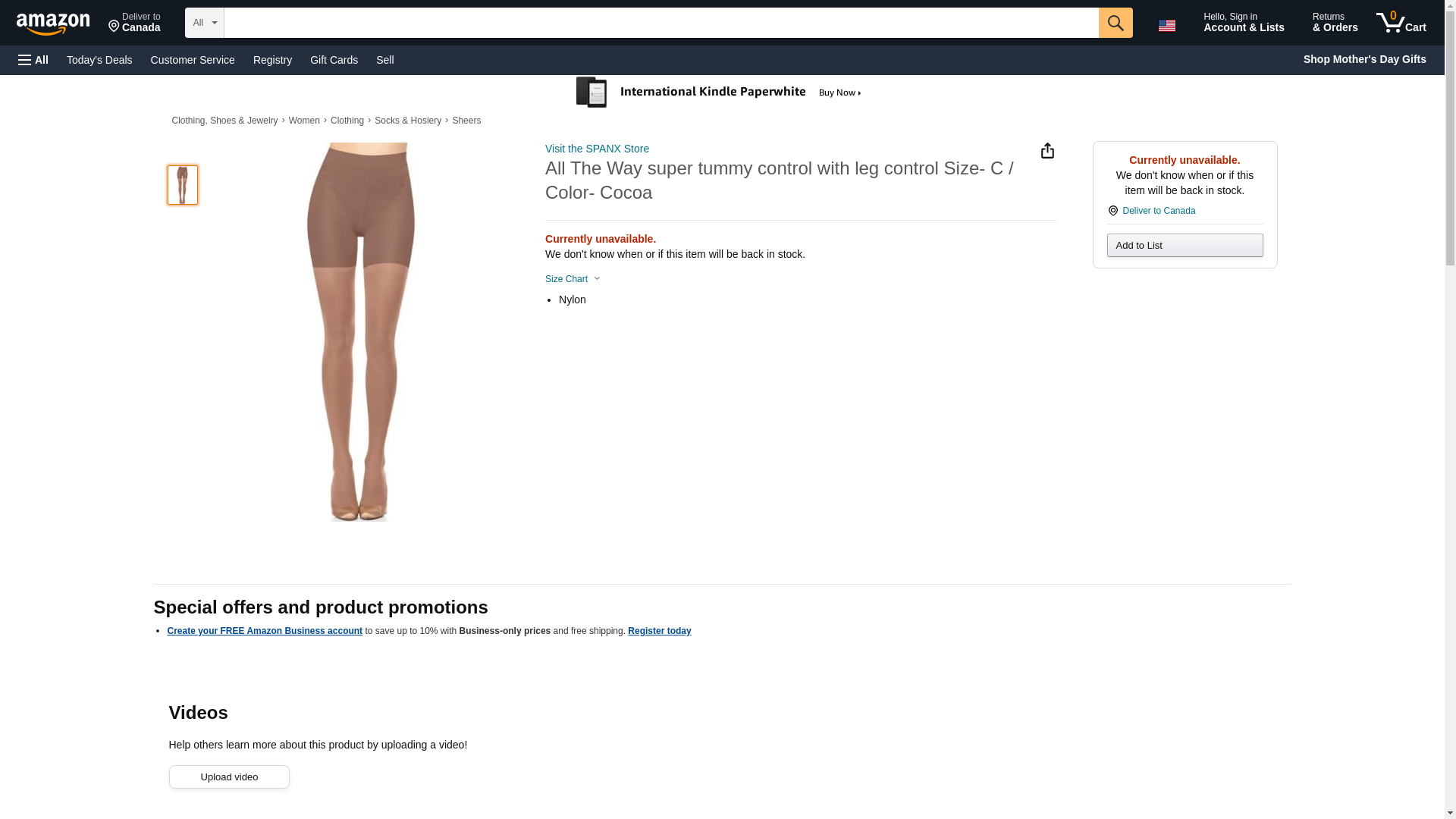Click Register today link

(659, 631)
